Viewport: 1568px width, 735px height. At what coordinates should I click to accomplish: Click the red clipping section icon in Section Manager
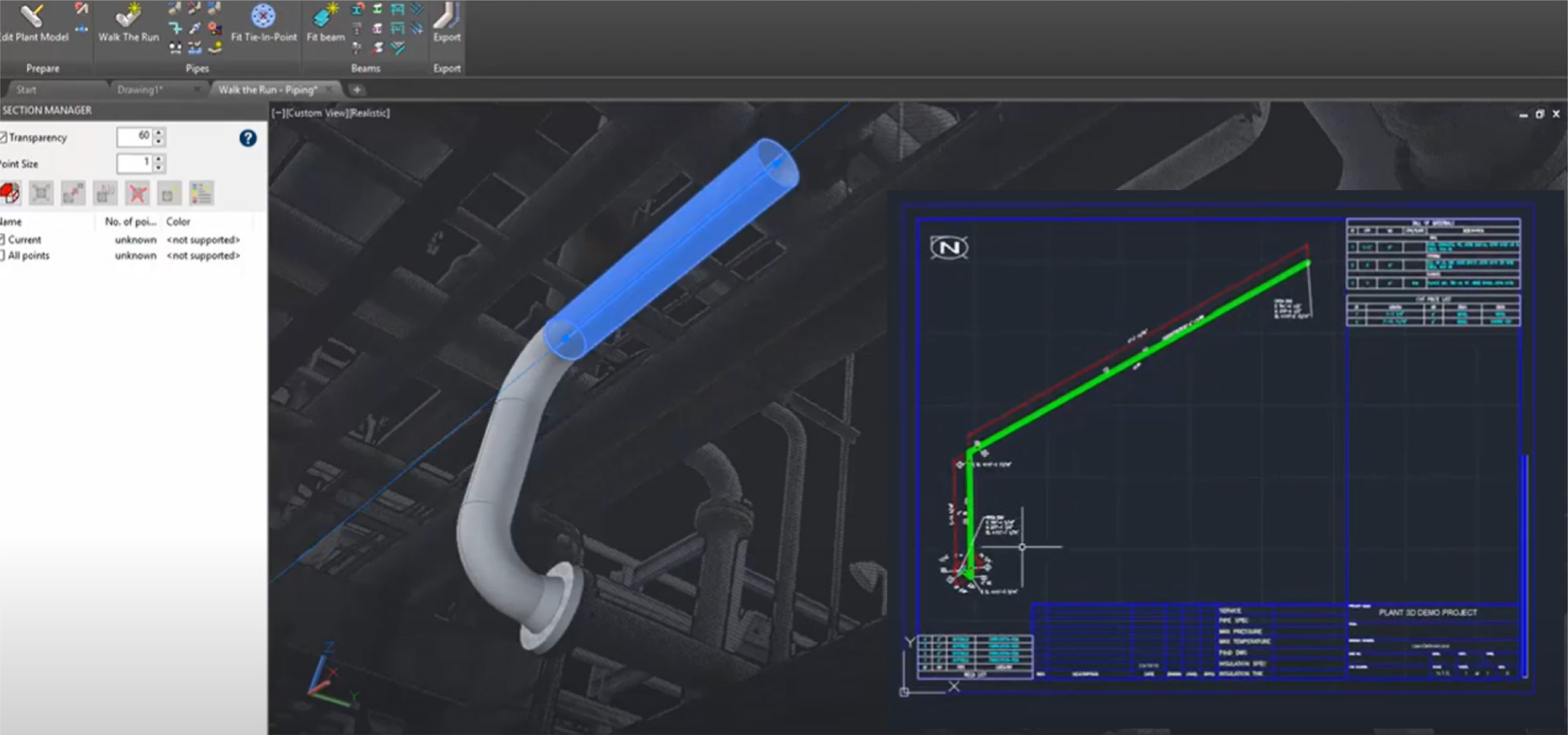[x=10, y=193]
